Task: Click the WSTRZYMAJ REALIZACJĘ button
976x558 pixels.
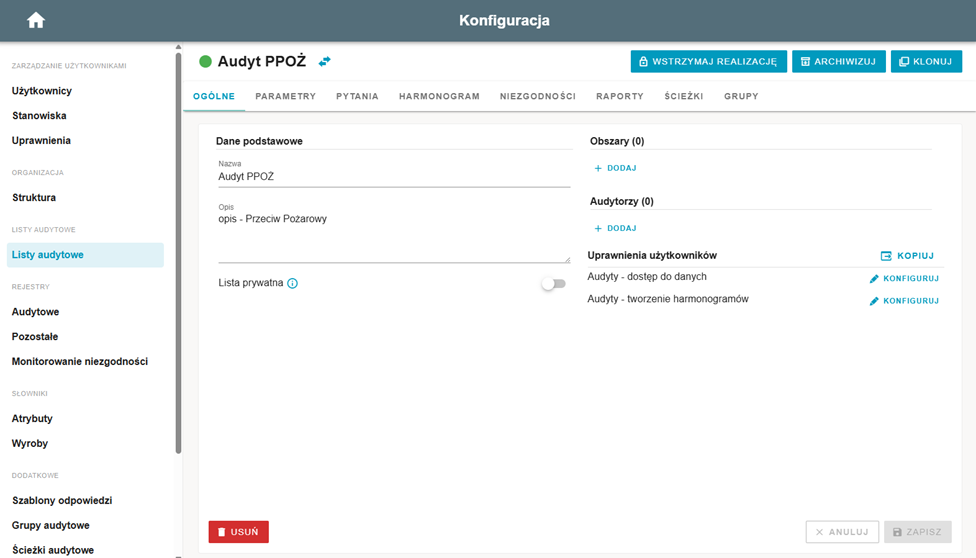Action: (x=708, y=62)
